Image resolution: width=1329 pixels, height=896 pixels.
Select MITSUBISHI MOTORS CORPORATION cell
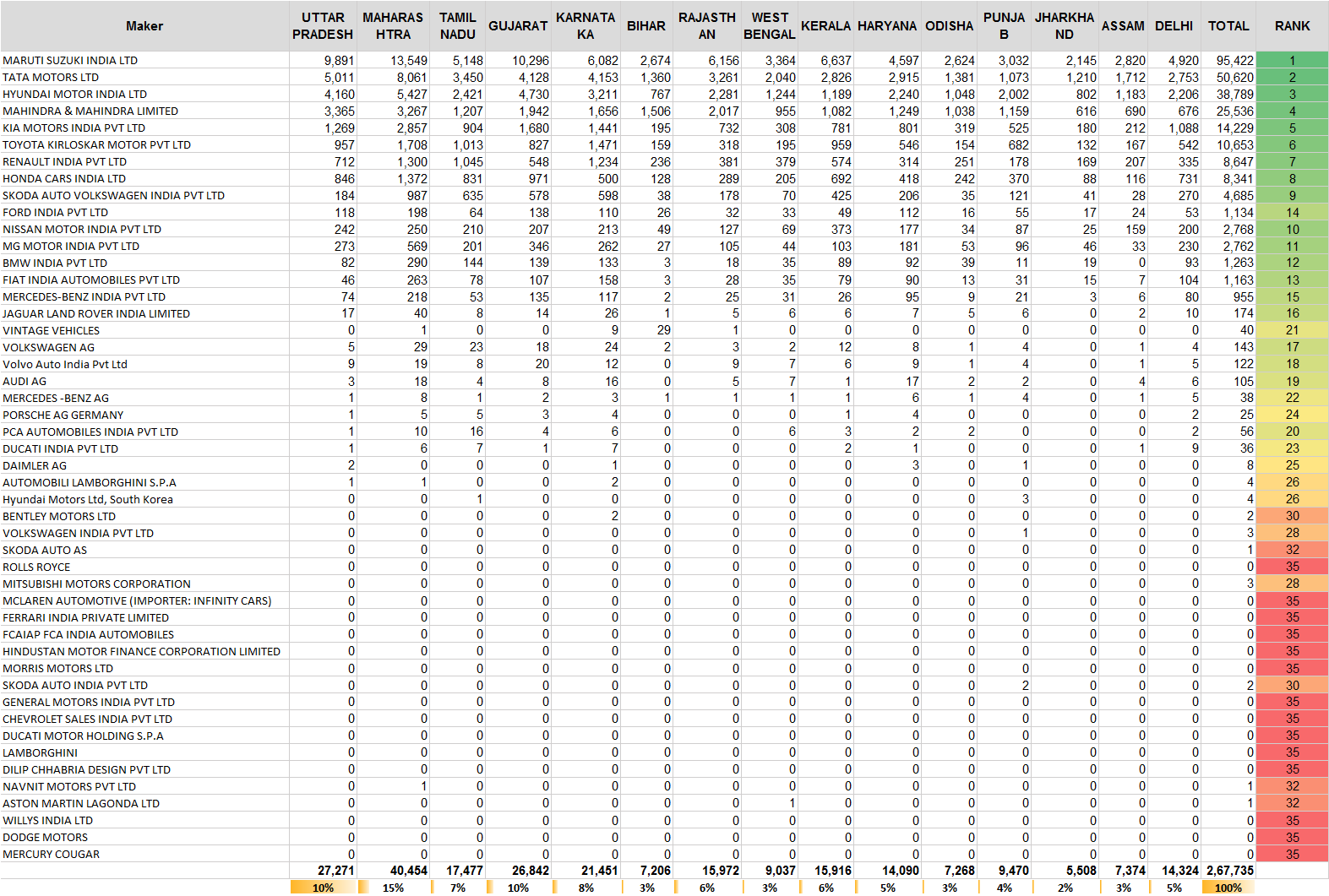(x=144, y=584)
